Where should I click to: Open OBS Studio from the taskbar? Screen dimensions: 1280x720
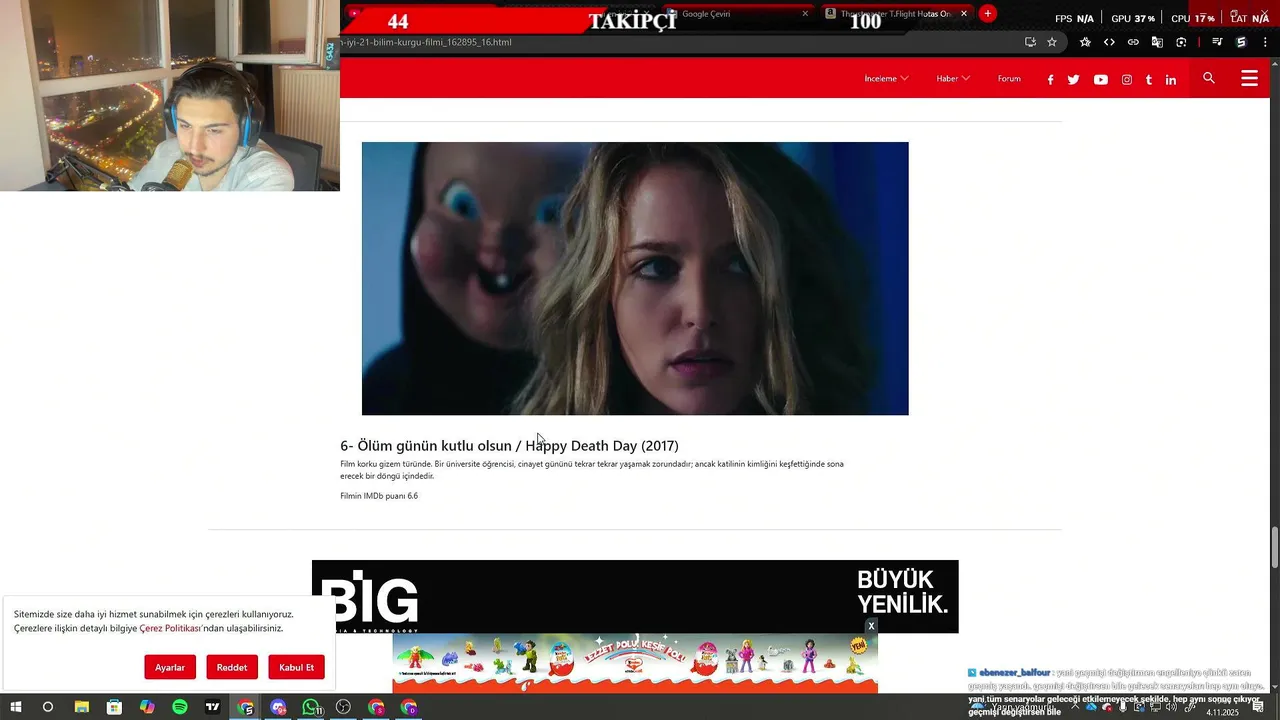tap(344, 707)
